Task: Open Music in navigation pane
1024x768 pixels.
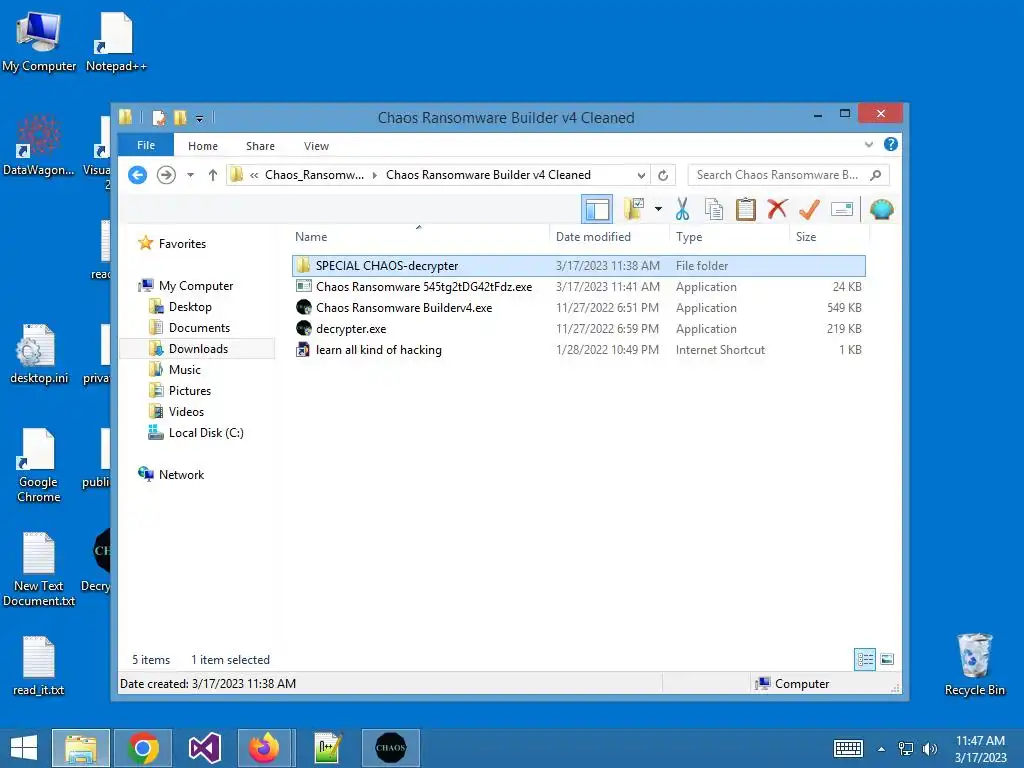Action: tap(174, 370)
